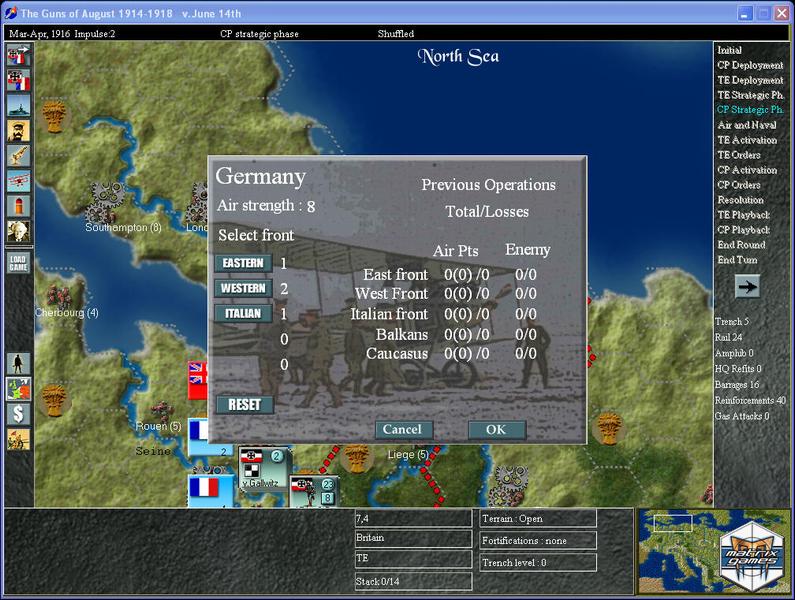Assign air points to the Western front
Image resolution: width=795 pixels, height=600 pixels.
pyautogui.click(x=243, y=288)
